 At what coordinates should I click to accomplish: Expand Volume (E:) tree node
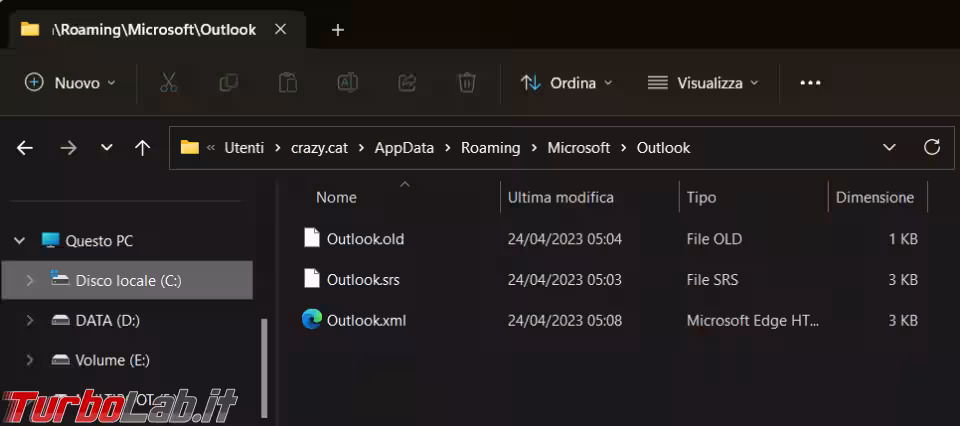(x=29, y=360)
